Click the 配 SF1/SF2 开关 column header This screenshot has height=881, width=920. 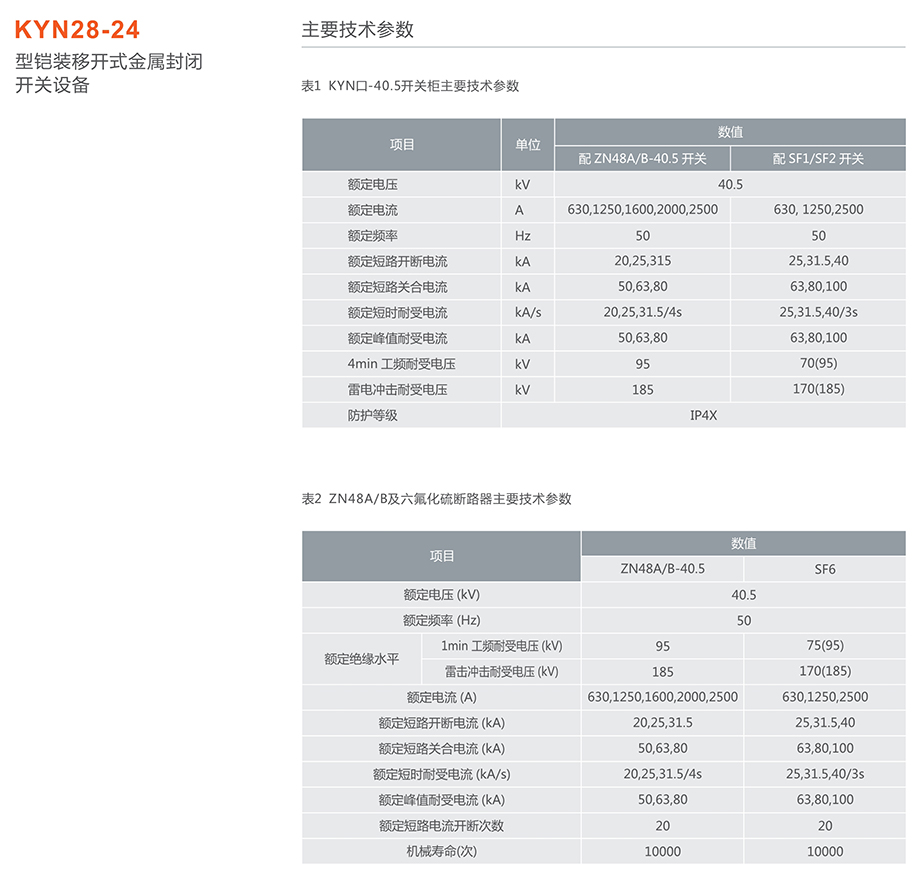[x=818, y=159]
